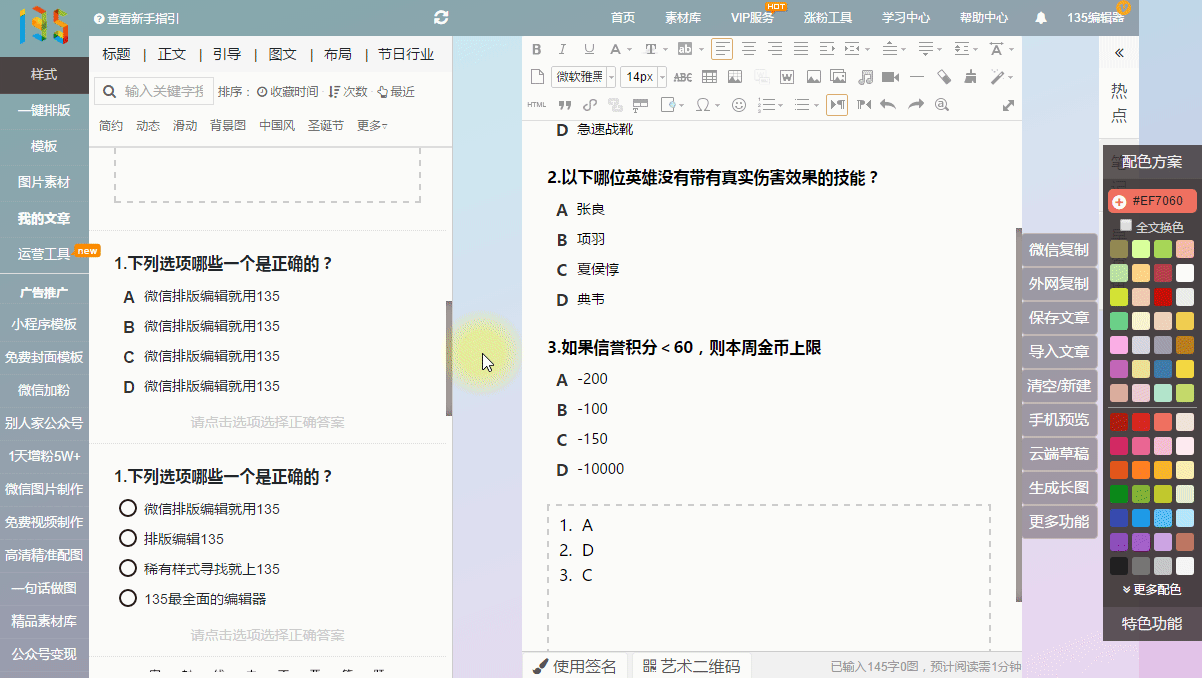This screenshot has height=678, width=1202.
Task: Select radio option 135最全面的编辑器
Action: [128, 598]
